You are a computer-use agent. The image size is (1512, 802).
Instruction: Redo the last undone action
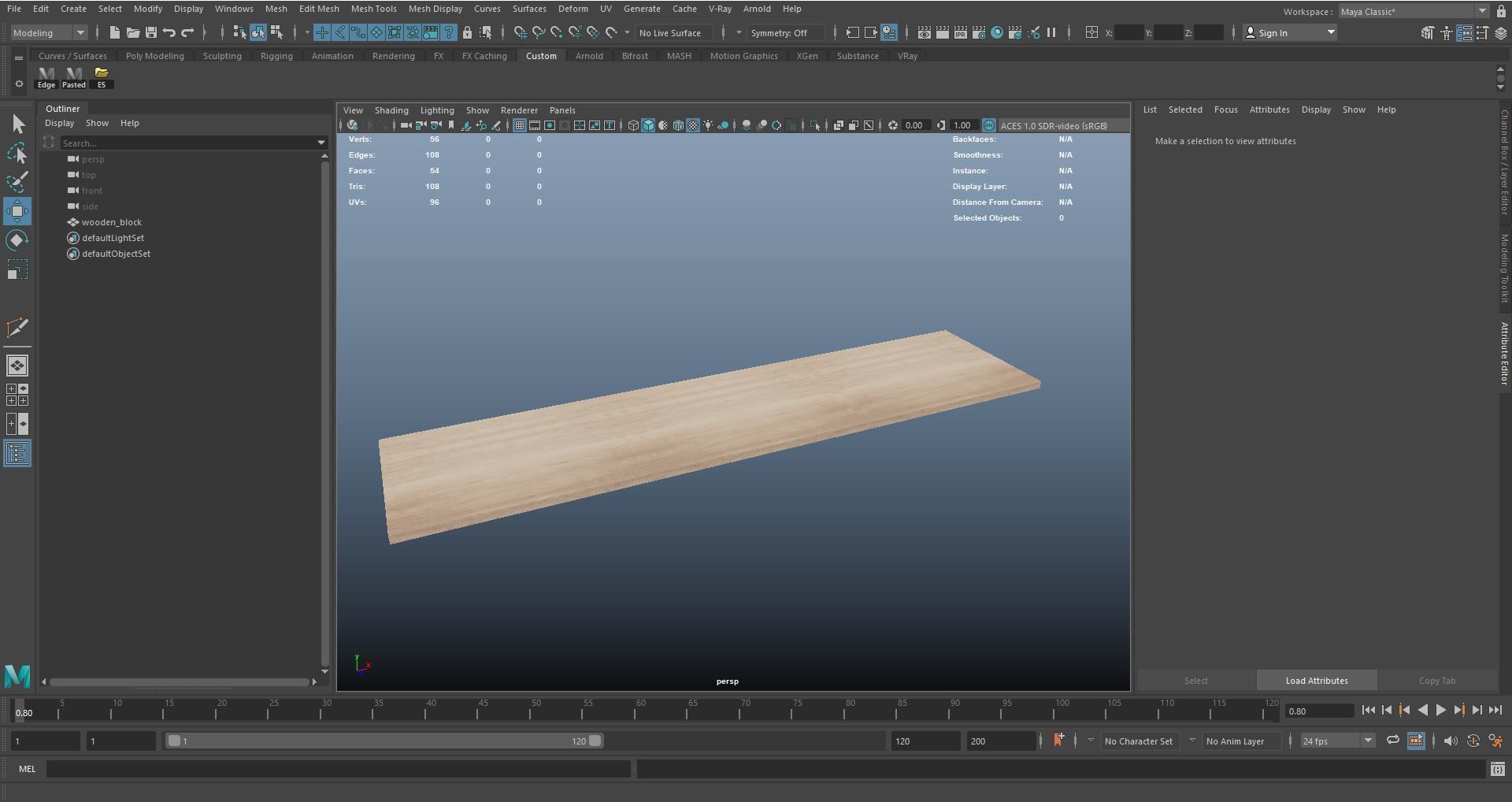tap(187, 32)
